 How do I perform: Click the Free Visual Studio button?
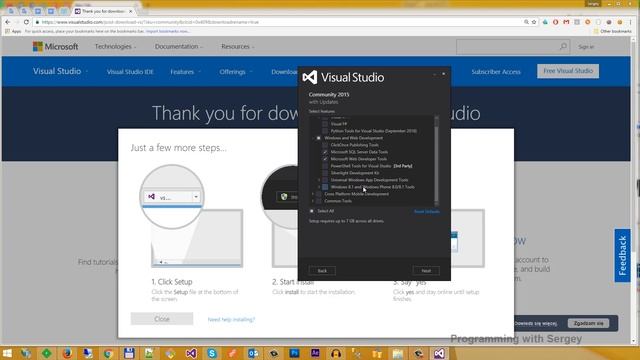(568, 71)
